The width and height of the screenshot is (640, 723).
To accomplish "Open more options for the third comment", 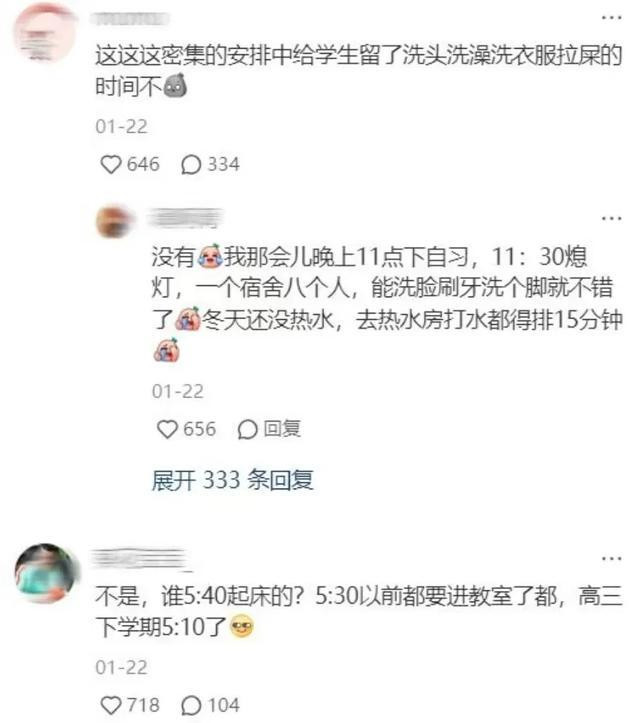I will coord(611,559).
